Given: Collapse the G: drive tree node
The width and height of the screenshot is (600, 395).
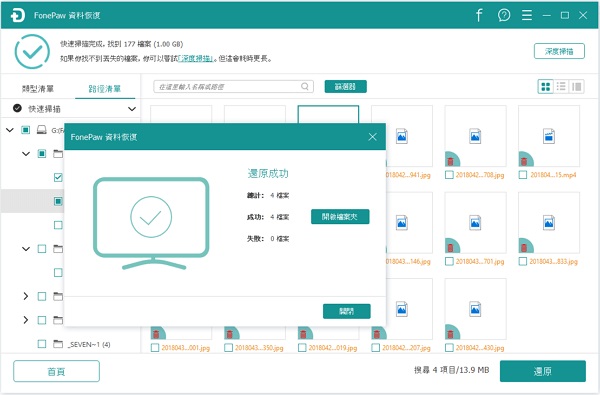Looking at the screenshot, I should coord(10,130).
